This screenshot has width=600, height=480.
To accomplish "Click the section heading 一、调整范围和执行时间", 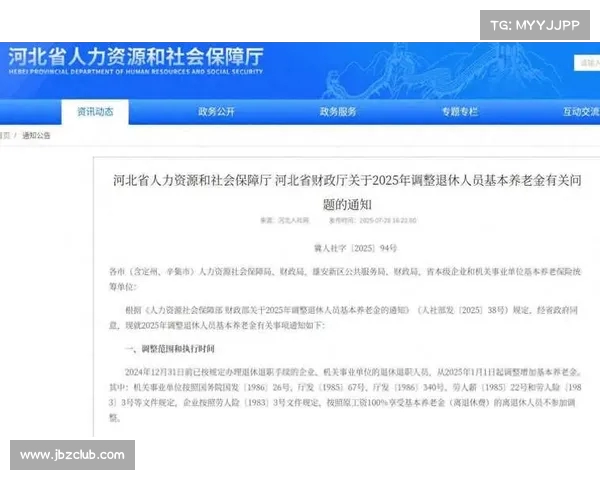I will pos(170,349).
